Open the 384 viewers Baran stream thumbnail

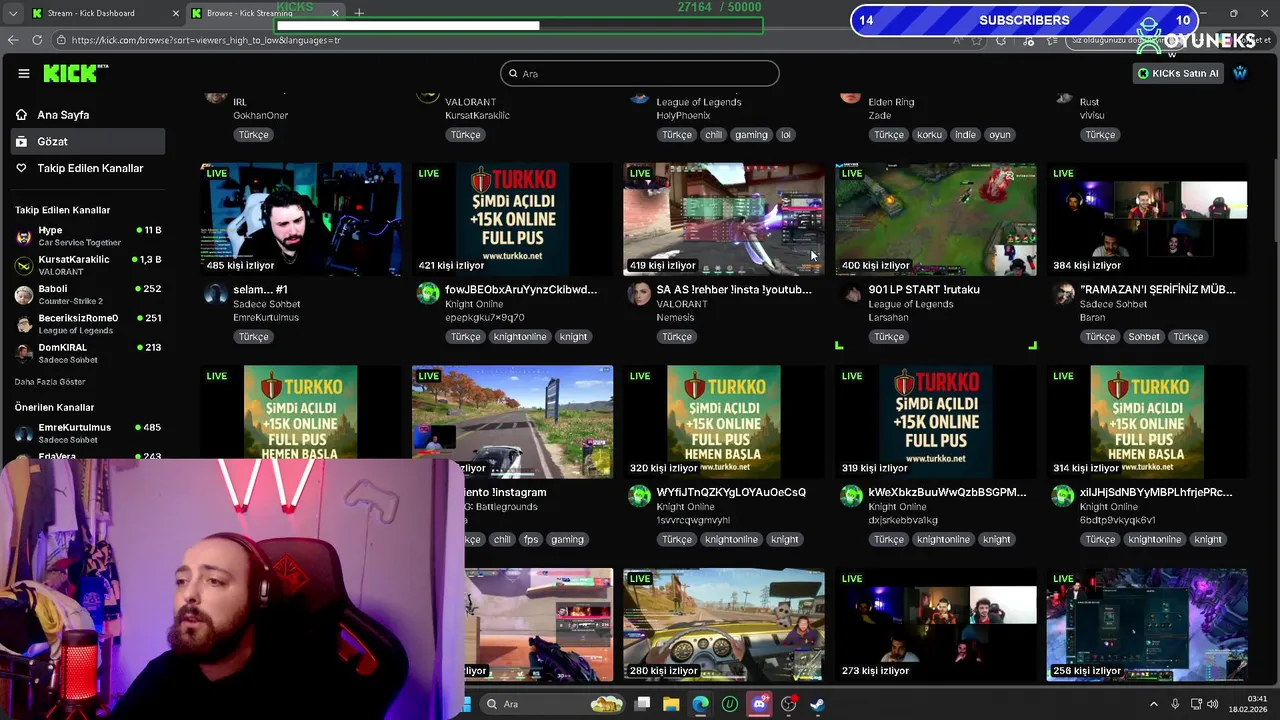point(1148,219)
